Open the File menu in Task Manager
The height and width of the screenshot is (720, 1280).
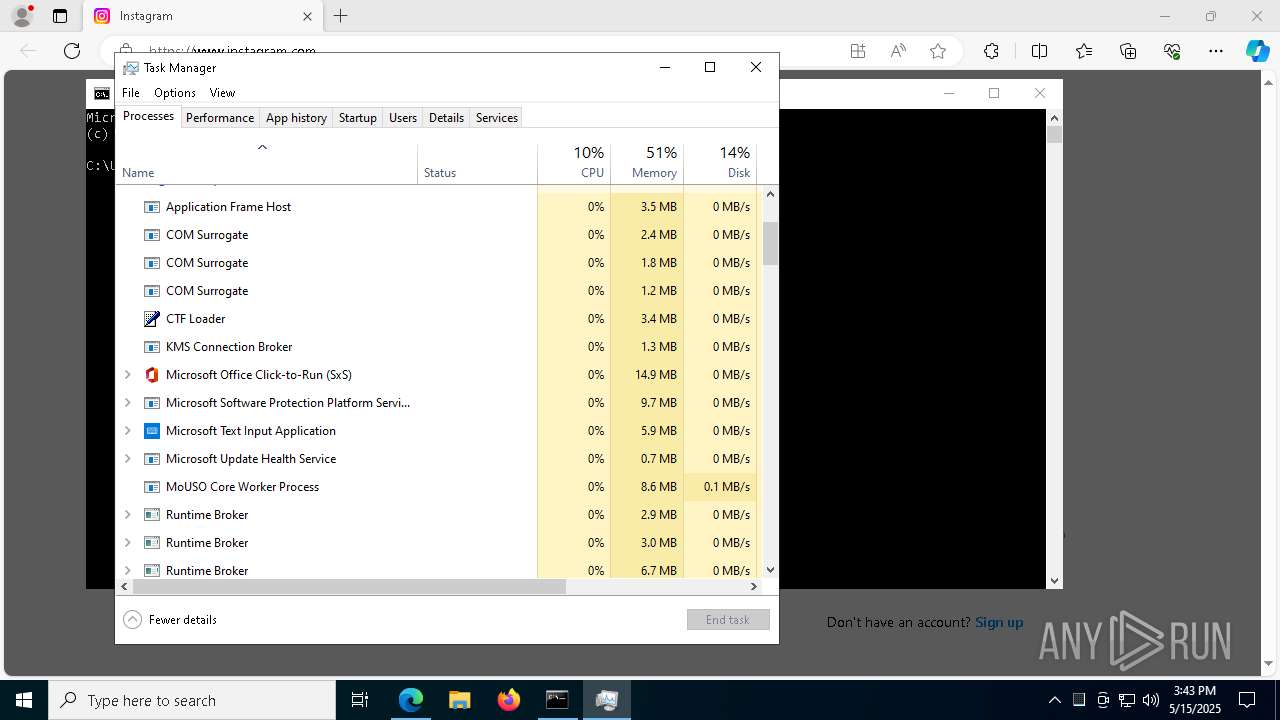click(131, 93)
